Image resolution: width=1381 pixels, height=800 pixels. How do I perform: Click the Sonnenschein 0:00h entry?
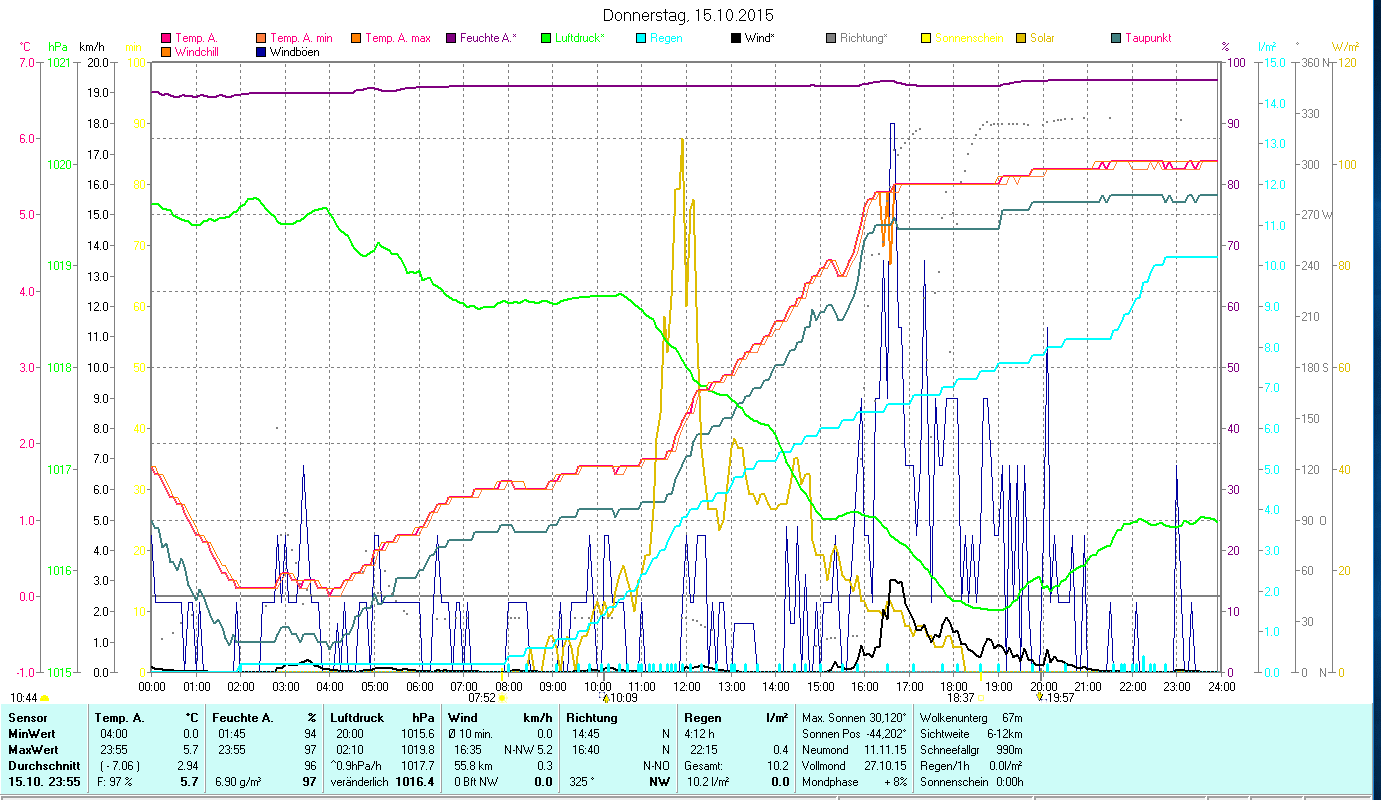tap(971, 782)
